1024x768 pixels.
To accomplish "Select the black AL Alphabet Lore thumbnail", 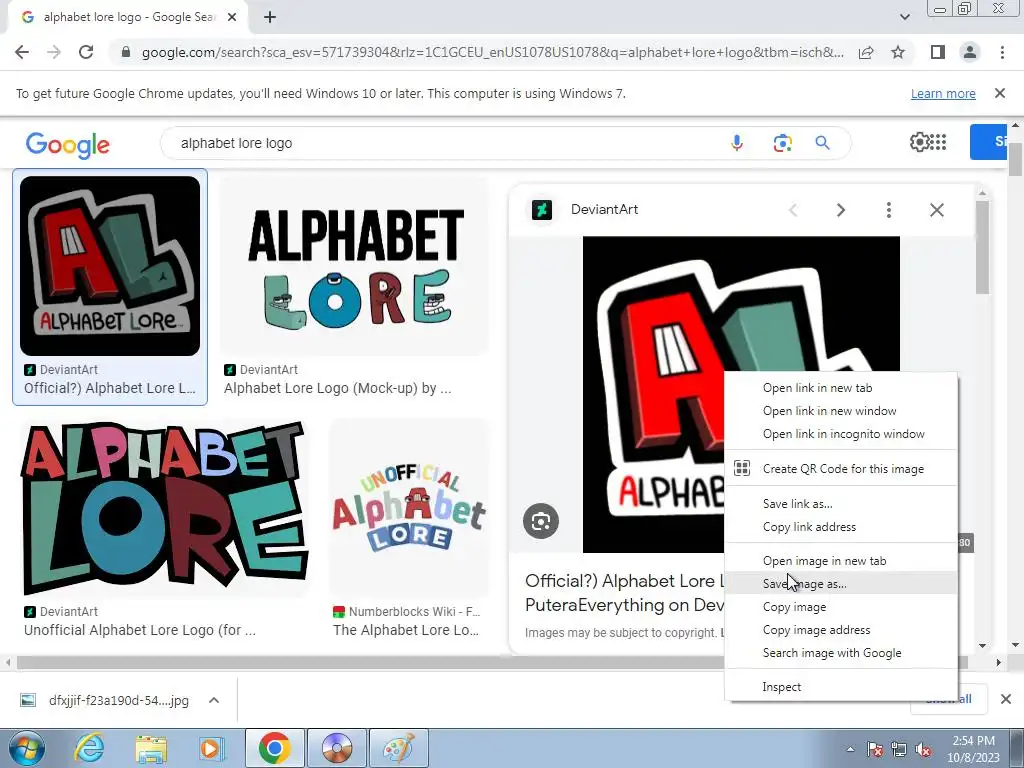I will point(110,266).
